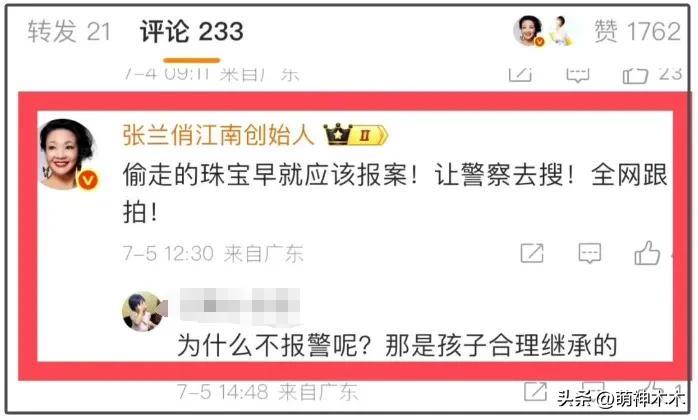The width and height of the screenshot is (698, 420).
Task: Tap the blurred replier username
Action: tap(240, 305)
